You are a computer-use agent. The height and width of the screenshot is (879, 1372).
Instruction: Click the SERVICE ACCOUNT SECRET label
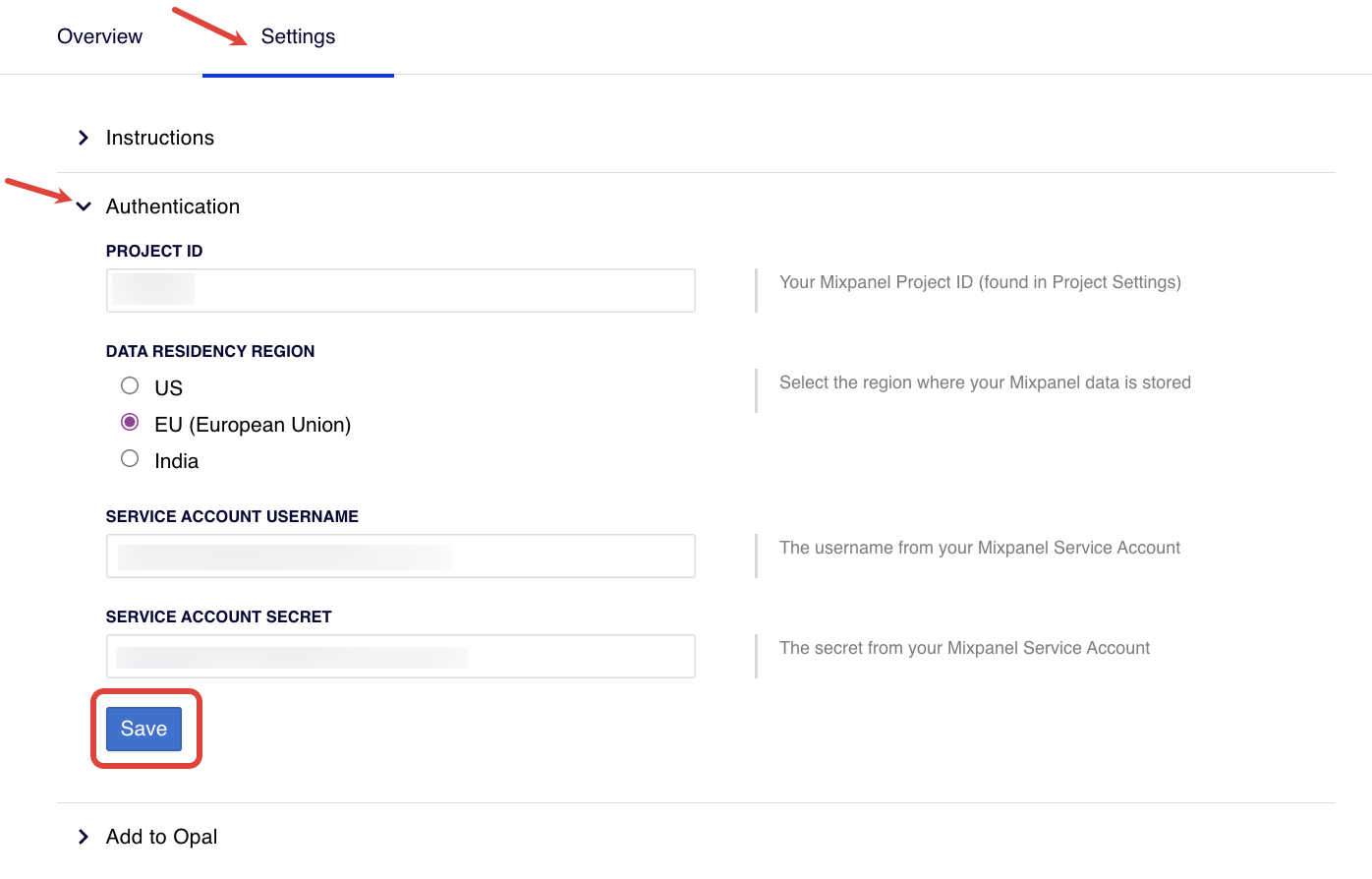tap(218, 616)
